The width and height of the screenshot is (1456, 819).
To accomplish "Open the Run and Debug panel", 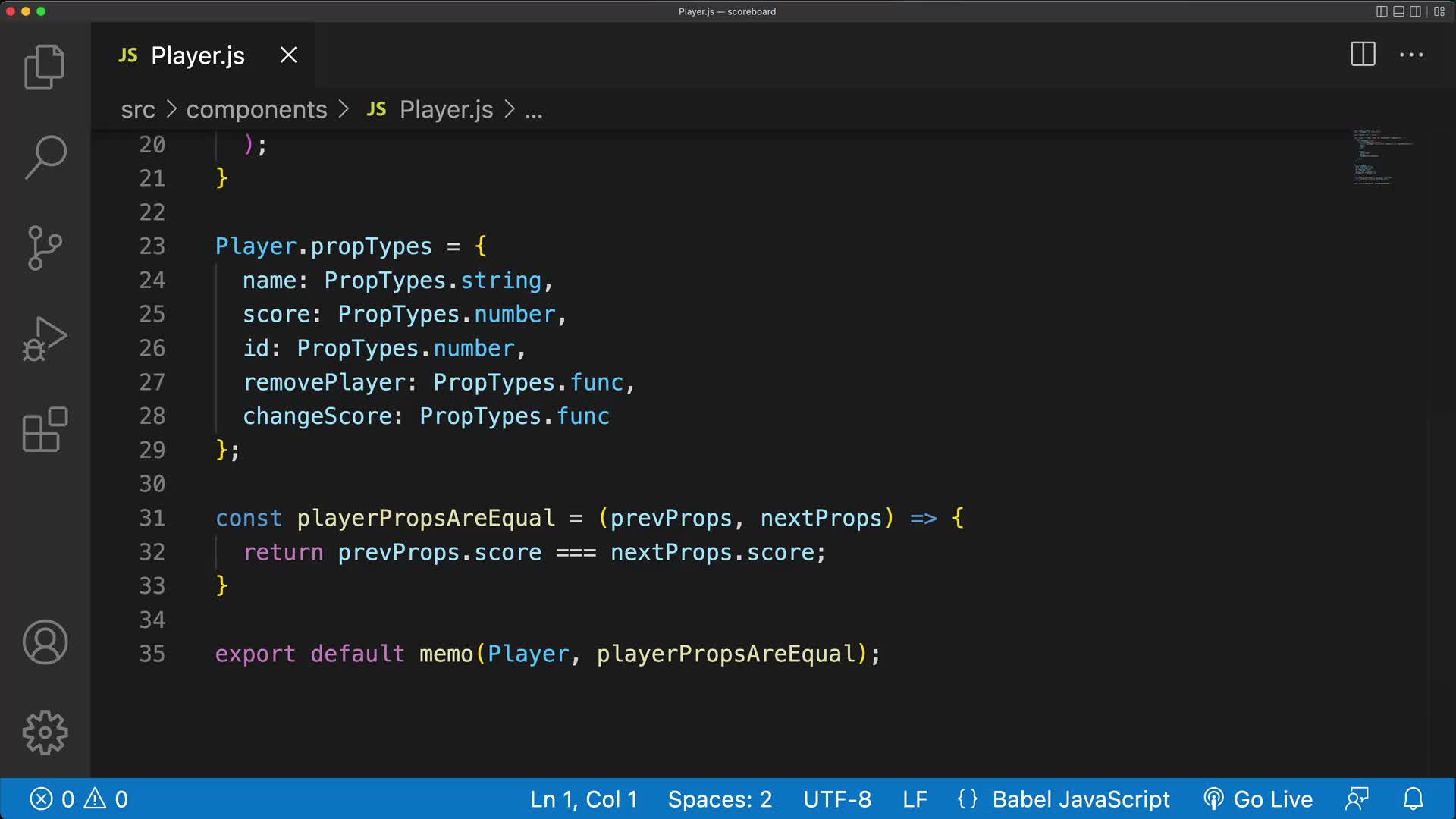I will point(45,339).
